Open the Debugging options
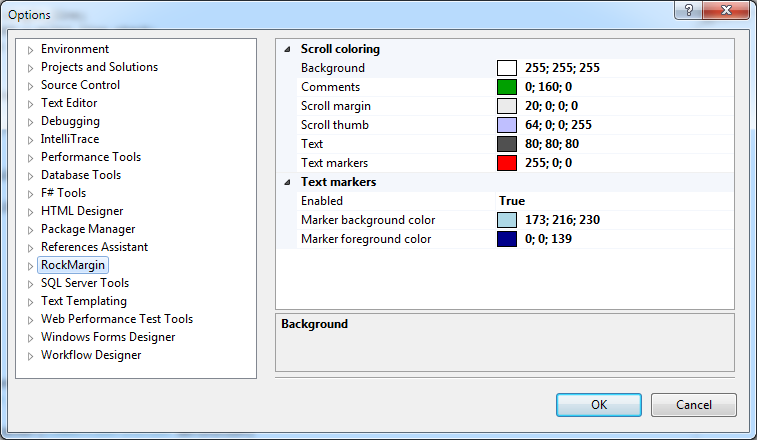The image size is (757, 440). tap(70, 121)
